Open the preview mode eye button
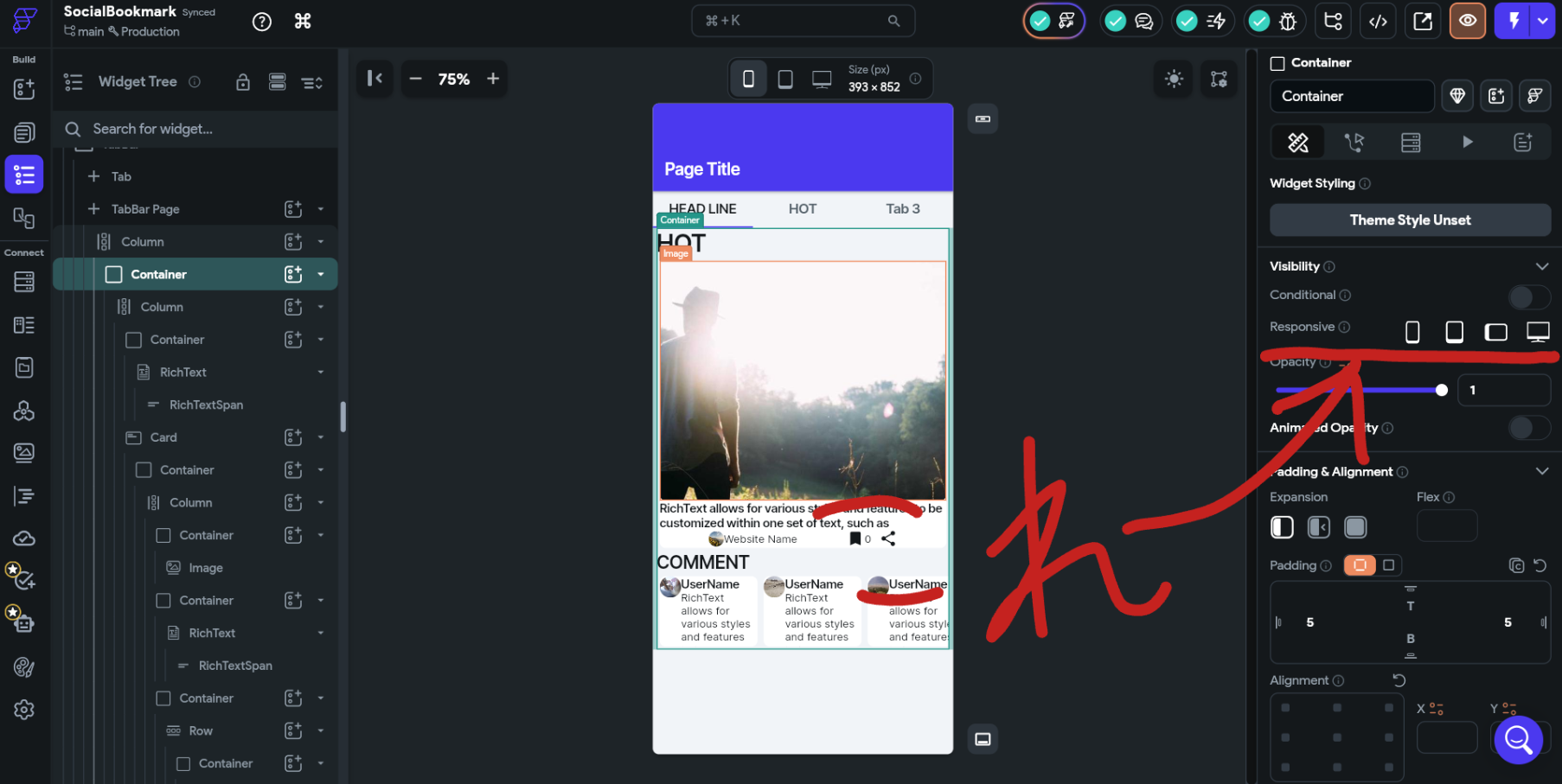1562x784 pixels. tap(1468, 22)
